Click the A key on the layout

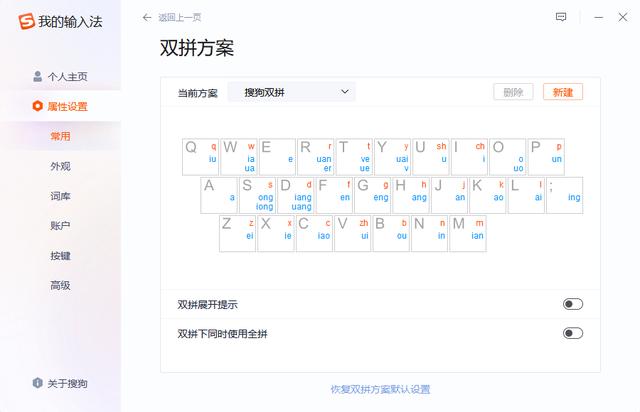(x=219, y=195)
